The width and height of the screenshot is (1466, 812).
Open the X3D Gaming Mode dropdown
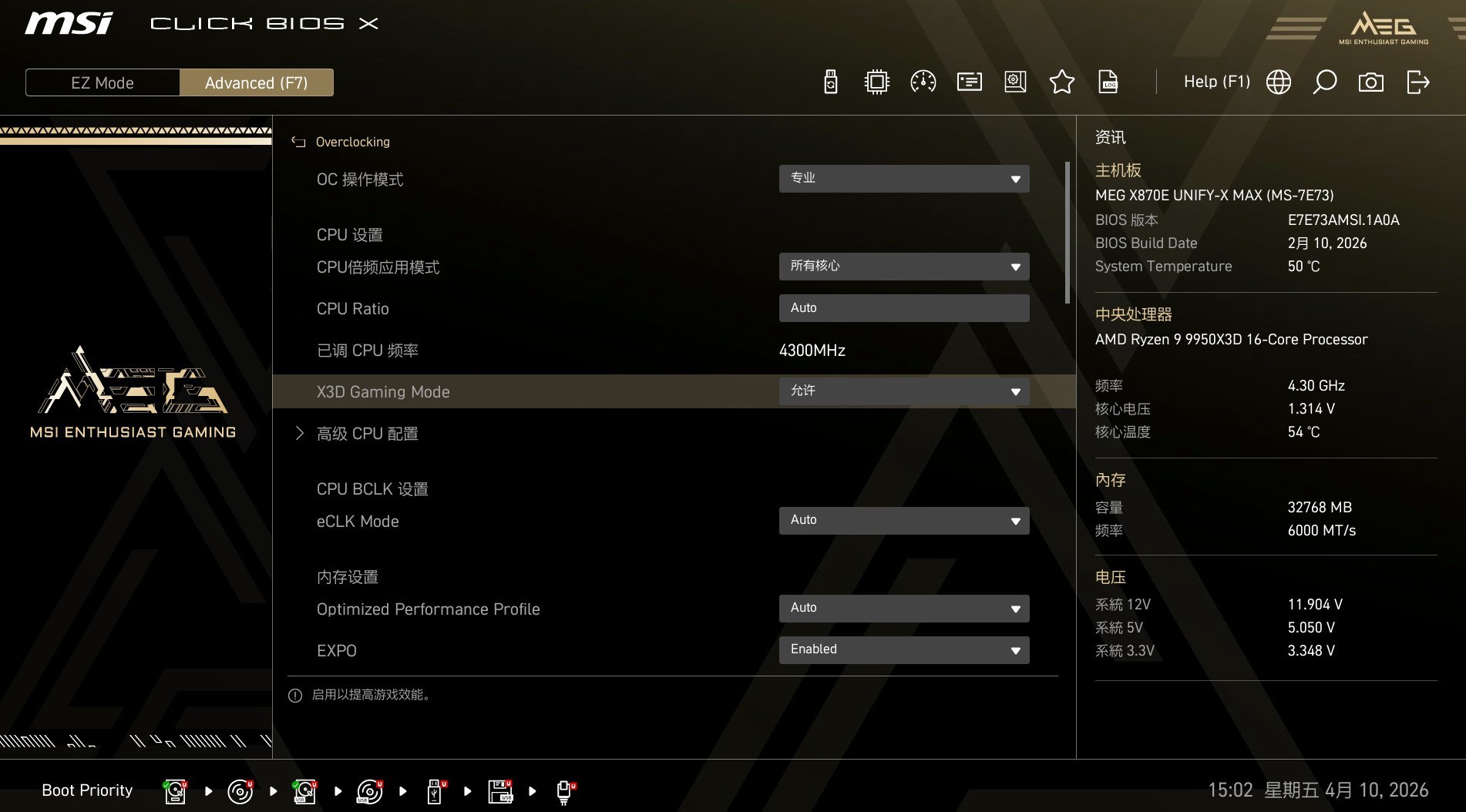903,391
